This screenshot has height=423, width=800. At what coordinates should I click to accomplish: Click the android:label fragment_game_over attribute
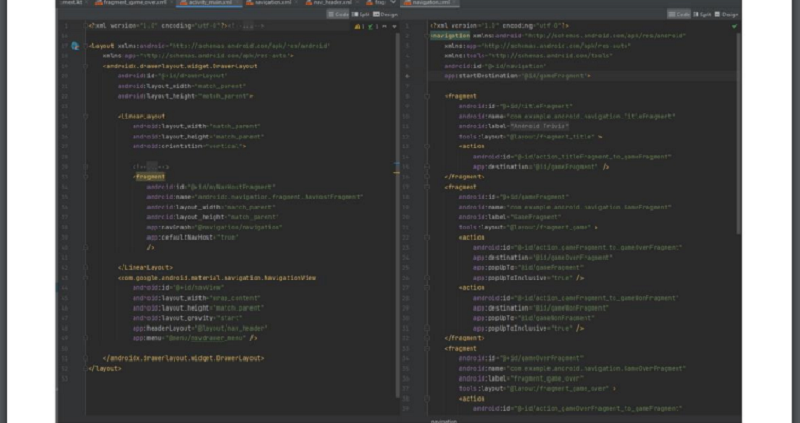(521, 379)
